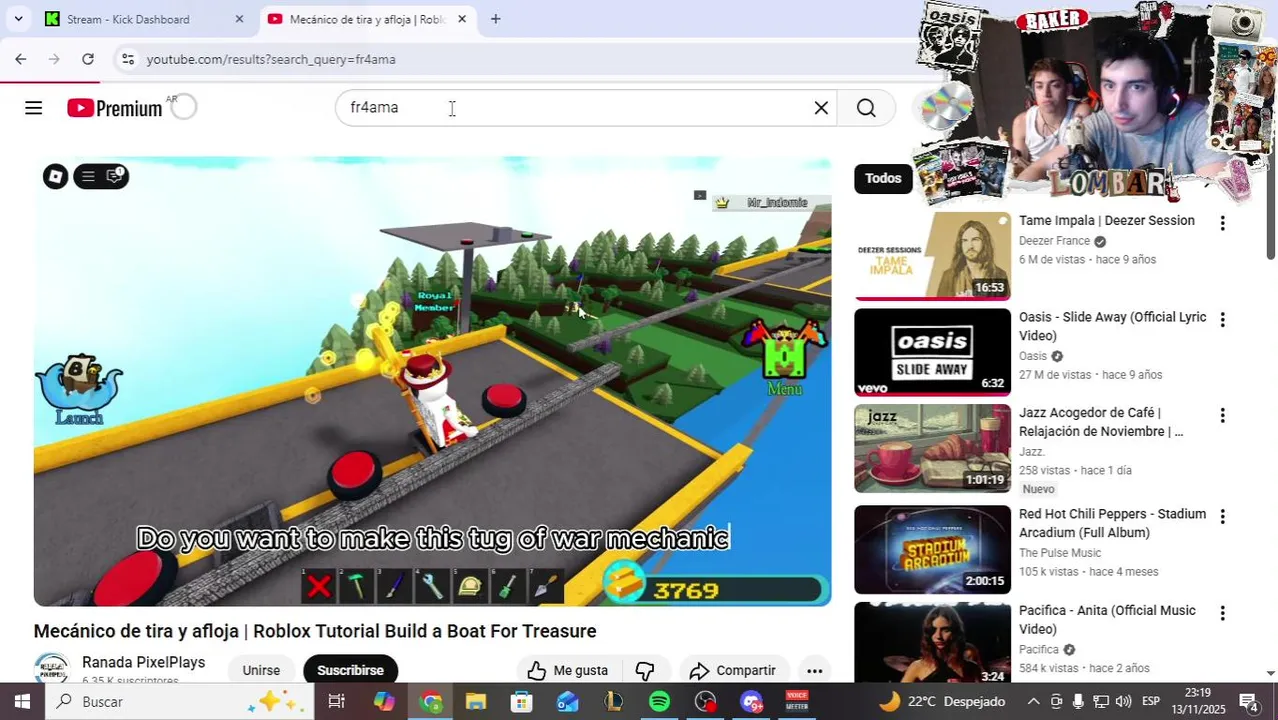Screen dimensions: 1278x720
Task: Click the video player area
Action: click(432, 381)
